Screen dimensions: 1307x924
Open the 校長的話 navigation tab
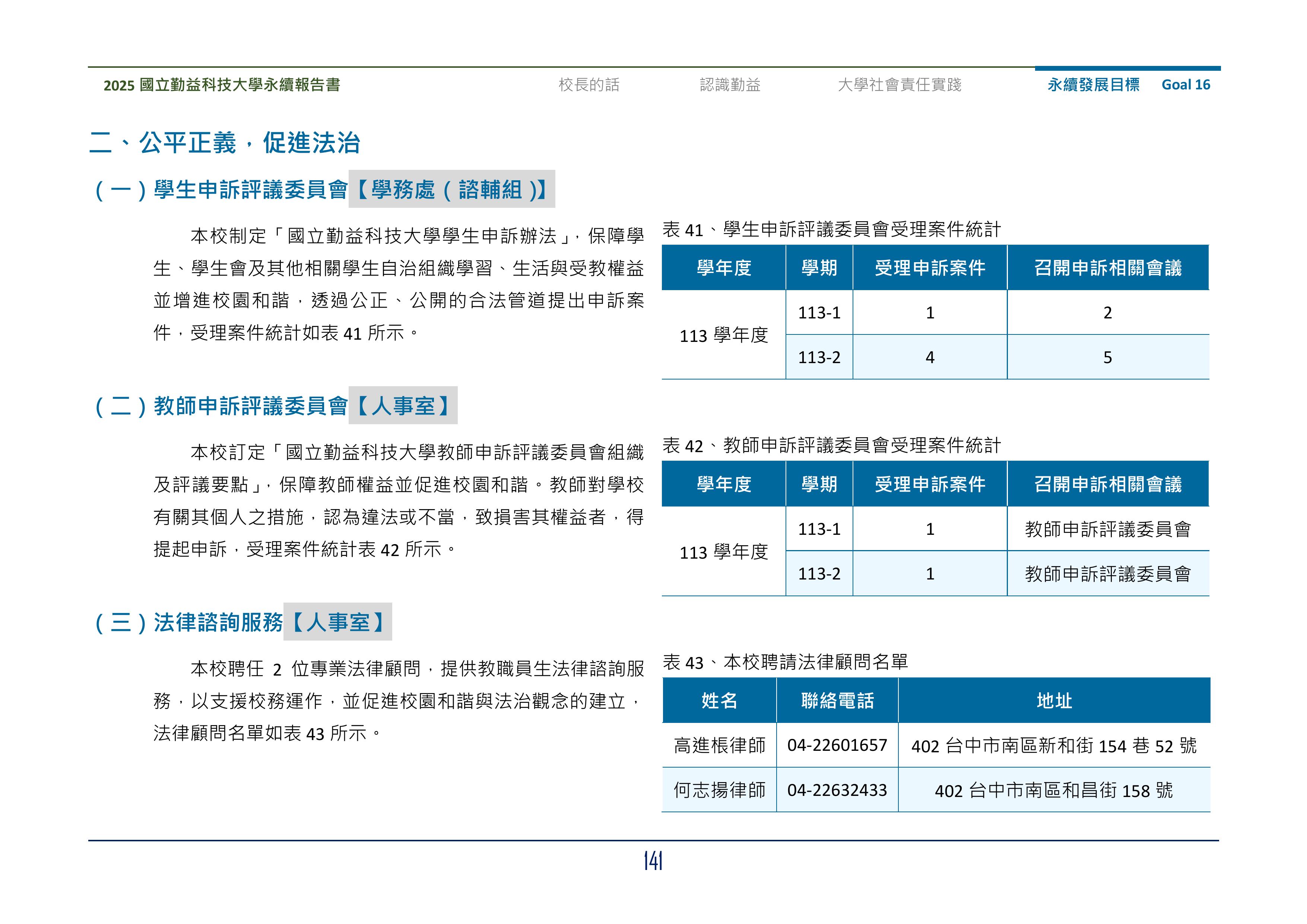click(x=589, y=85)
